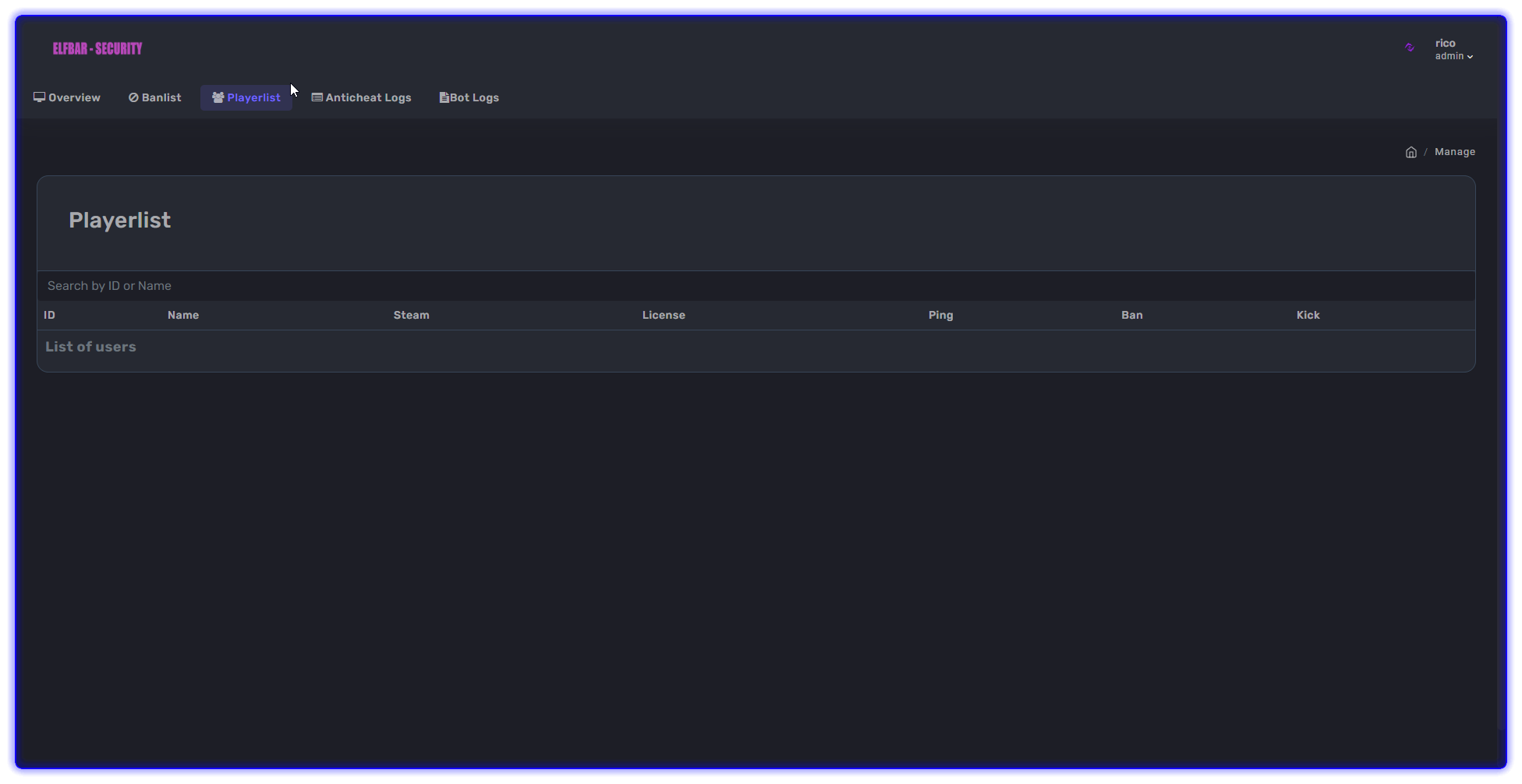Click the users icon on the Playerlist tab
1522x784 pixels.
(x=218, y=97)
